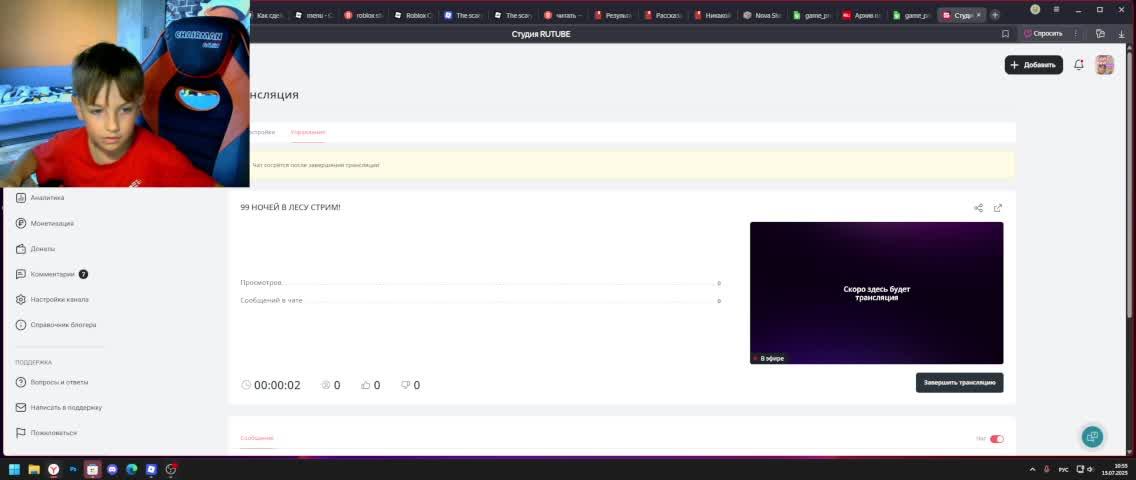
Task: Click the notifications bell icon
Action: pos(1079,65)
